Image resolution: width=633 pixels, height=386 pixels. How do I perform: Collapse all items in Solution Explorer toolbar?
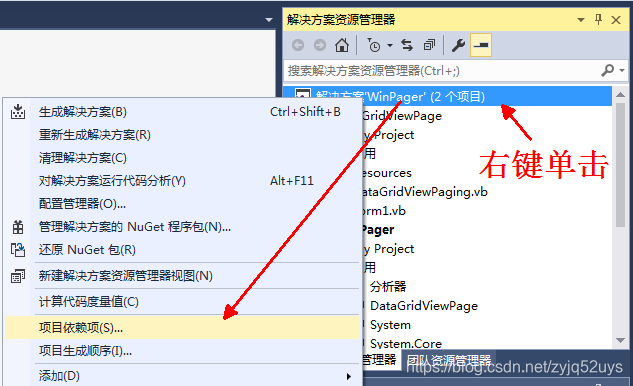click(x=429, y=45)
